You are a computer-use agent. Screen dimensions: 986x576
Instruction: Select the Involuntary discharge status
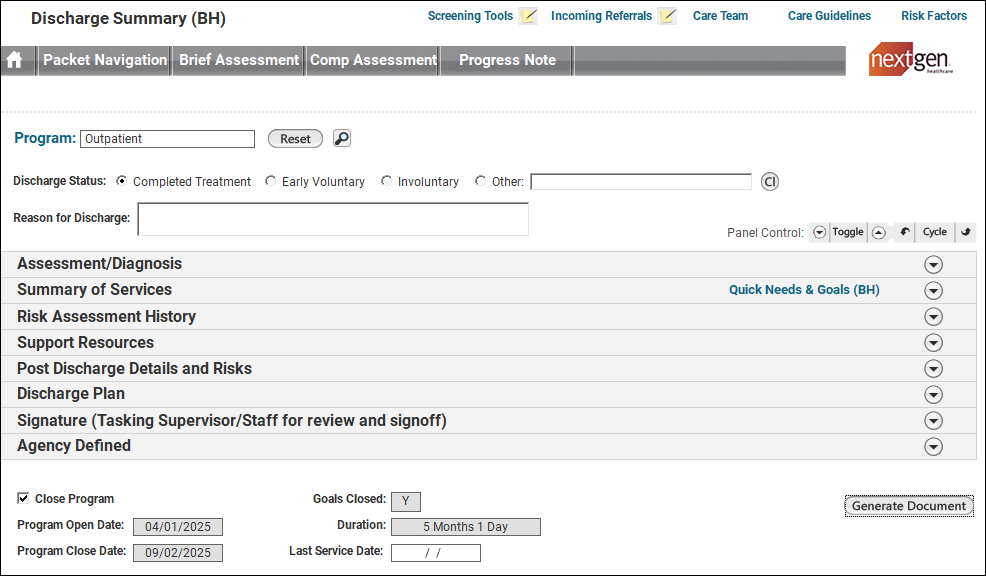[x=387, y=182]
